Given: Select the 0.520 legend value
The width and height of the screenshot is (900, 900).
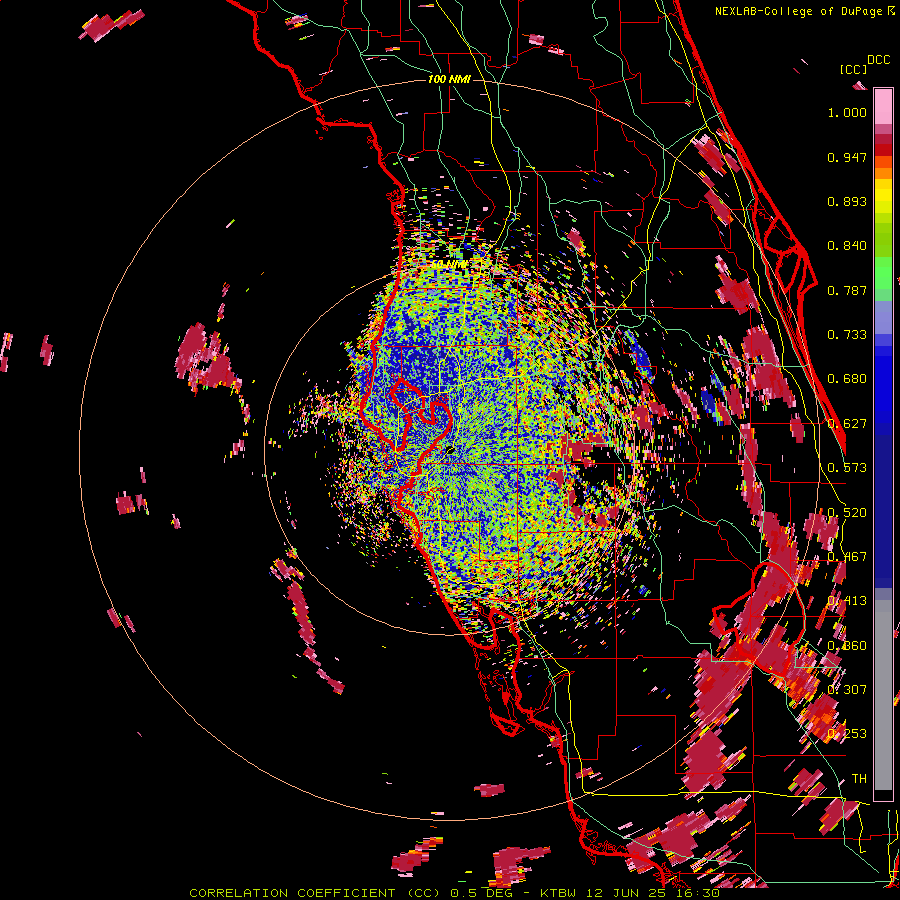Looking at the screenshot, I should (x=847, y=513).
